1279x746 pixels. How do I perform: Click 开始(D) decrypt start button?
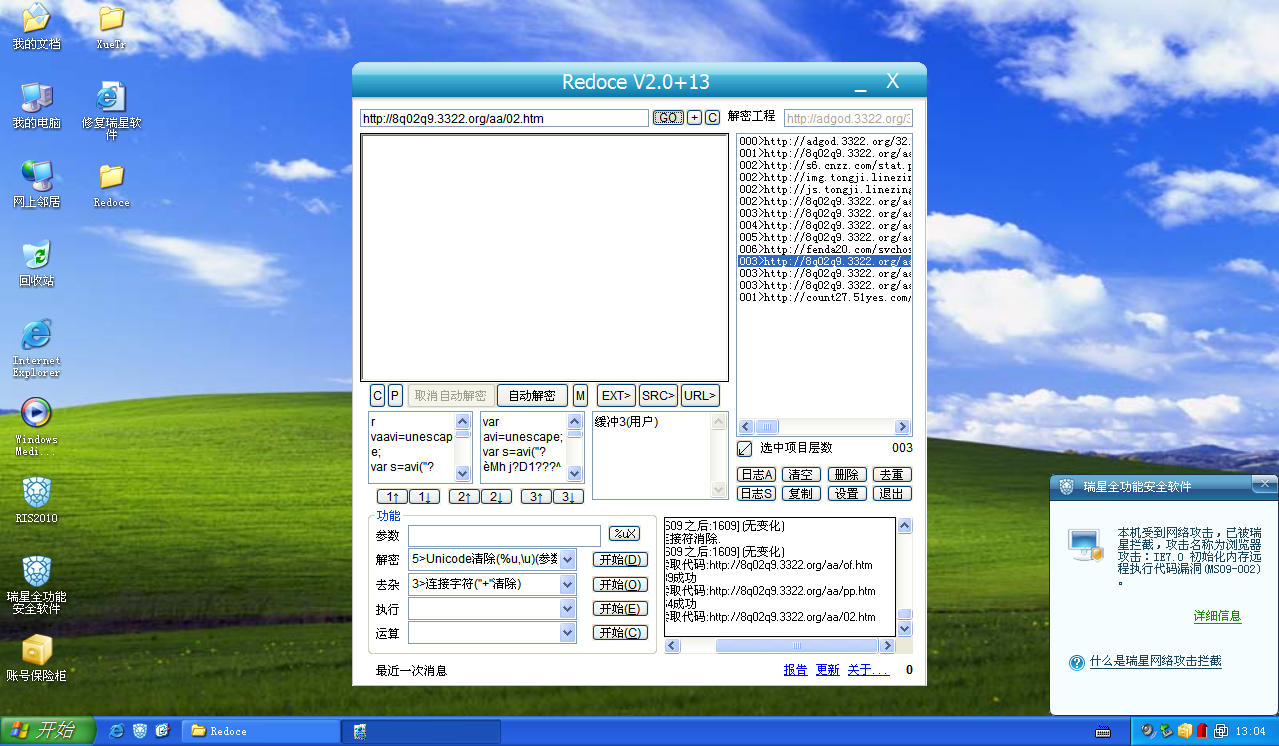click(620, 560)
